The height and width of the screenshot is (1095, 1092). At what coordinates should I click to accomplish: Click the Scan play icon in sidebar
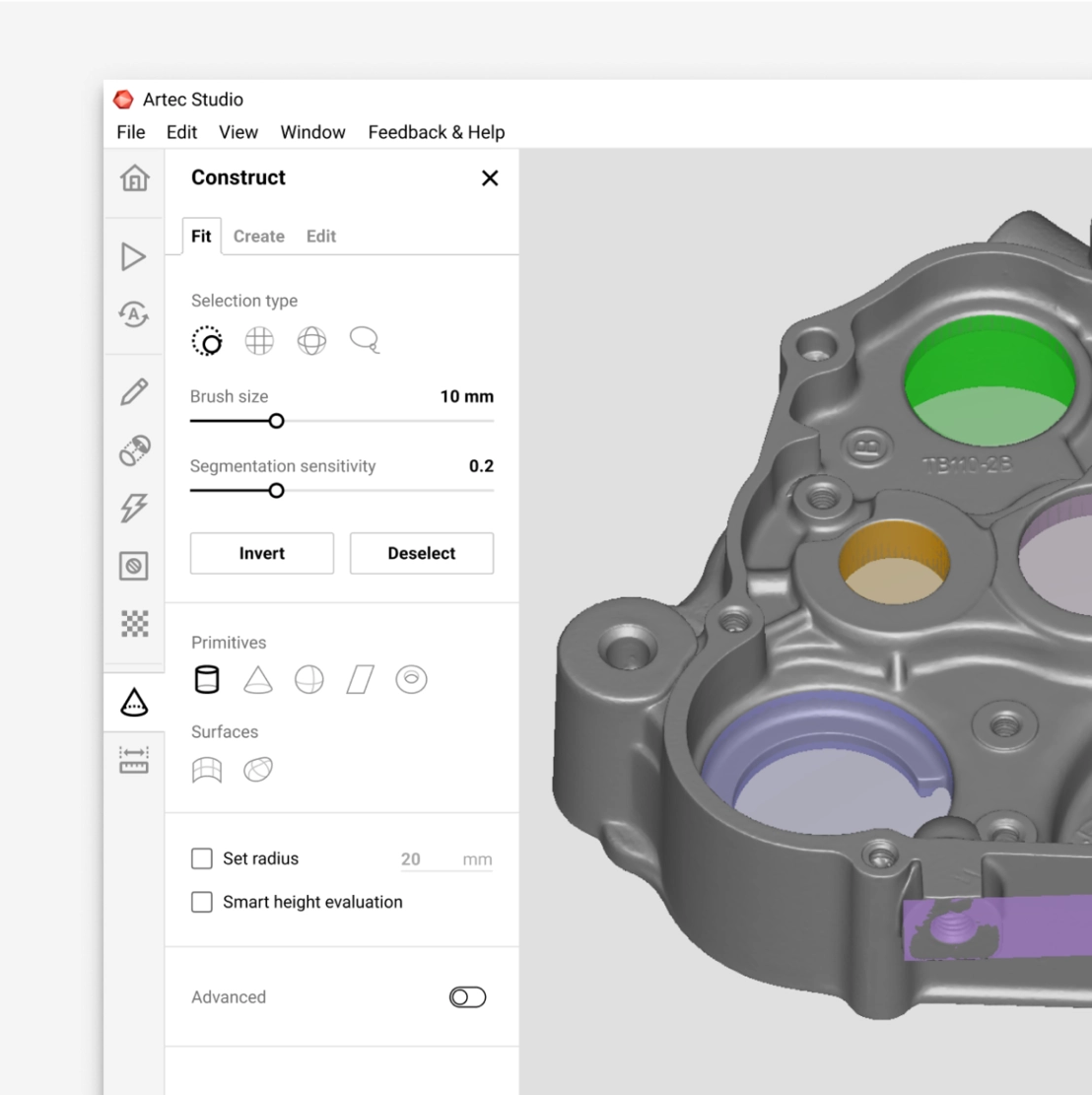[x=134, y=256]
